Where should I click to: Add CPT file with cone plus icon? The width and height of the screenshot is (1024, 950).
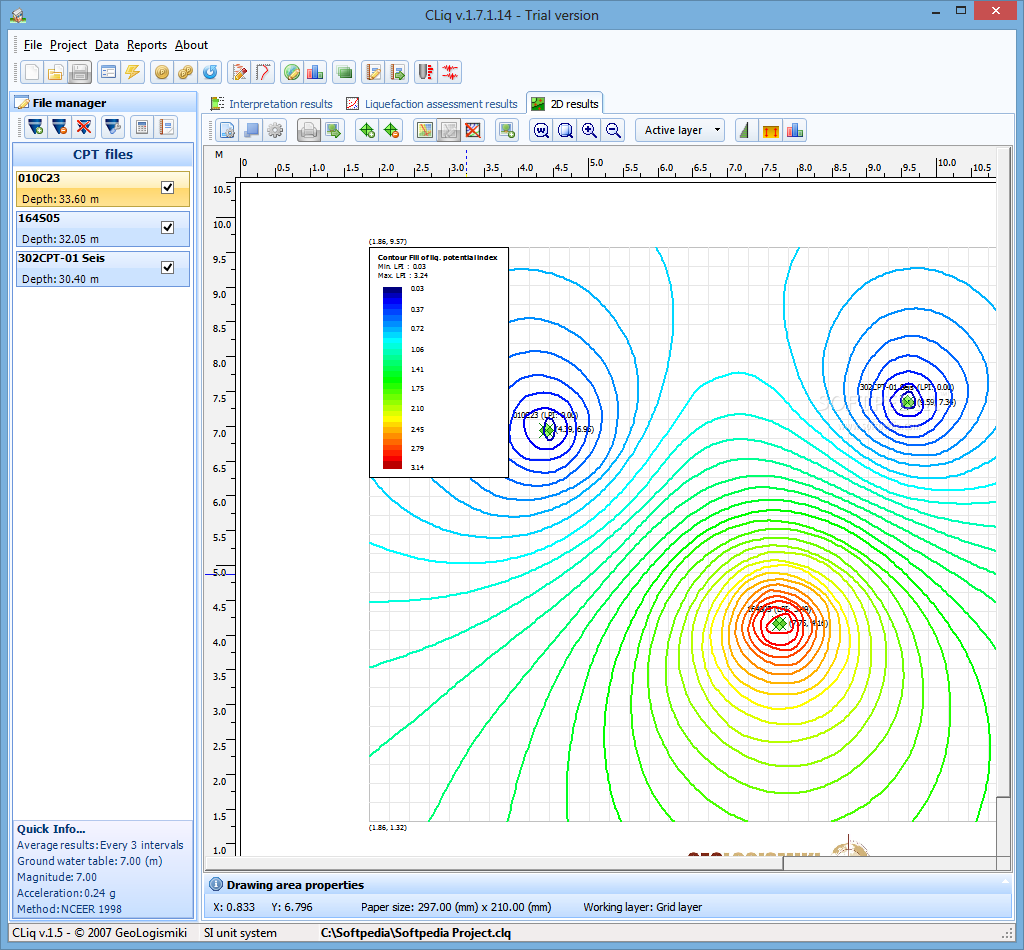[x=36, y=127]
